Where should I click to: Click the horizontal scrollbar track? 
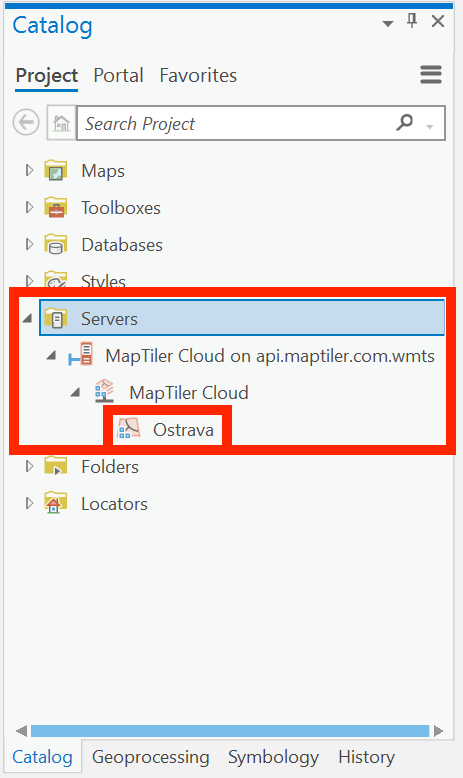click(x=230, y=730)
